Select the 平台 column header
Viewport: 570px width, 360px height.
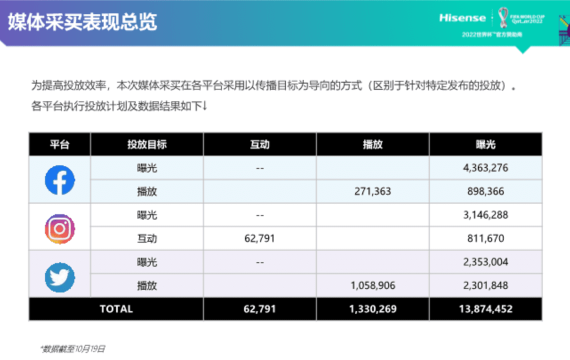[60, 144]
